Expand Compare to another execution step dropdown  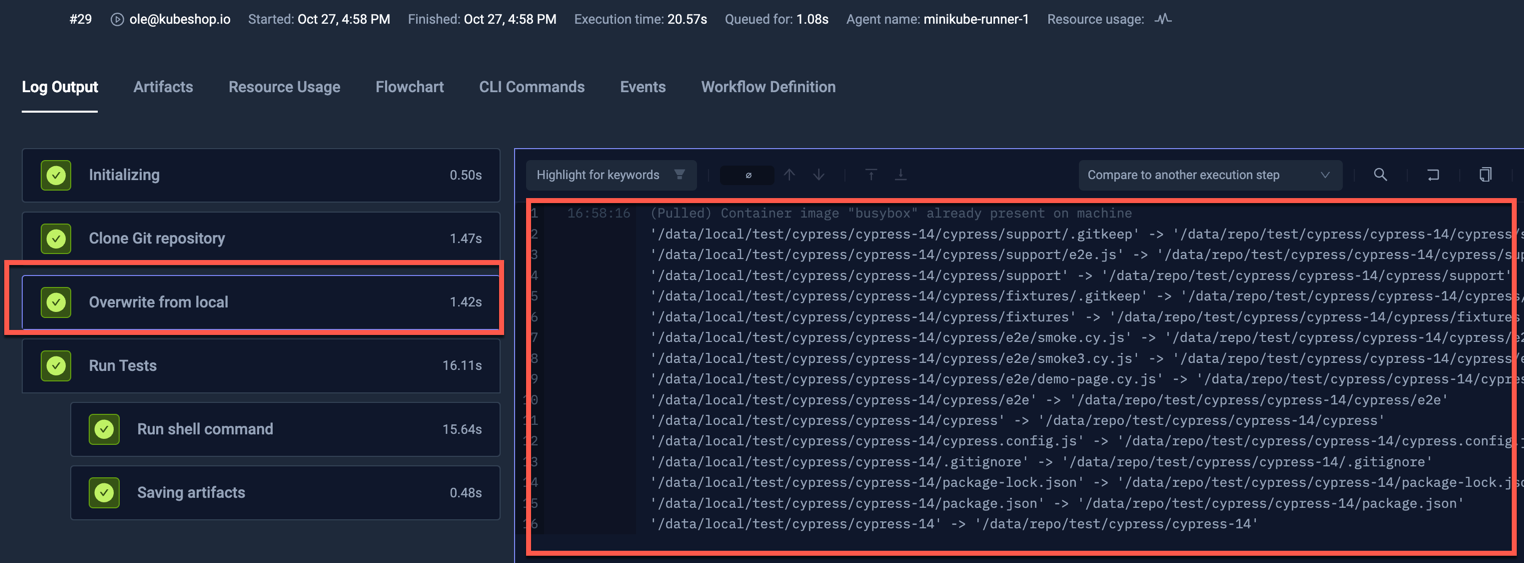click(1209, 175)
